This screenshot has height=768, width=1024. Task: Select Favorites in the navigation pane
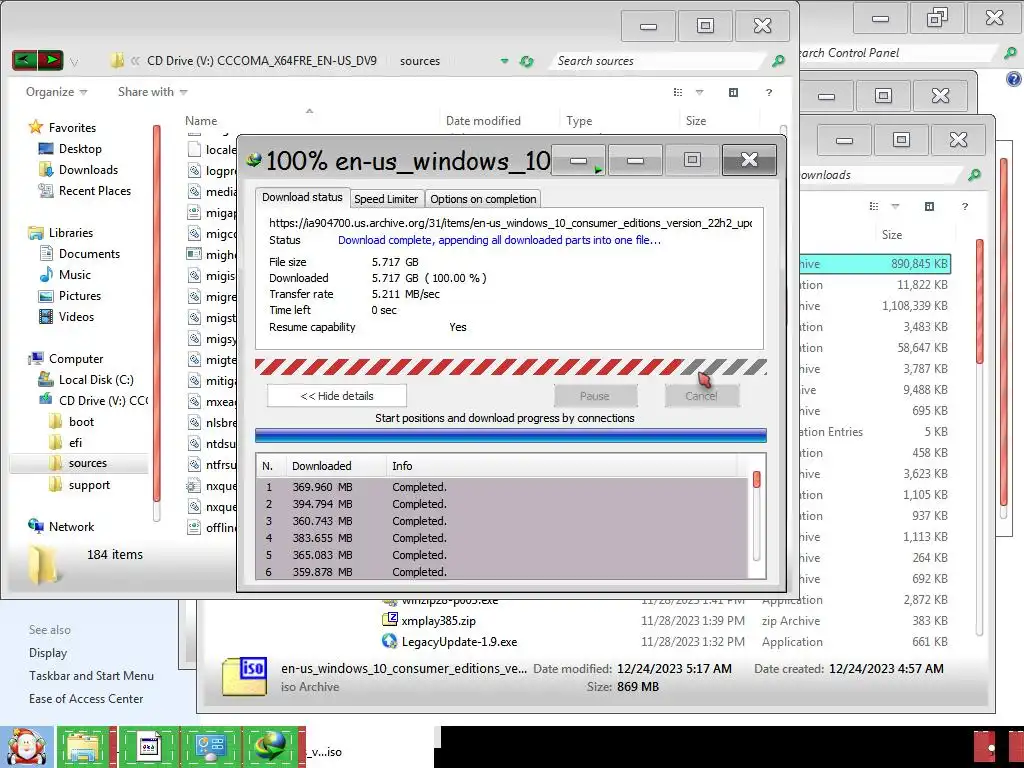point(72,127)
